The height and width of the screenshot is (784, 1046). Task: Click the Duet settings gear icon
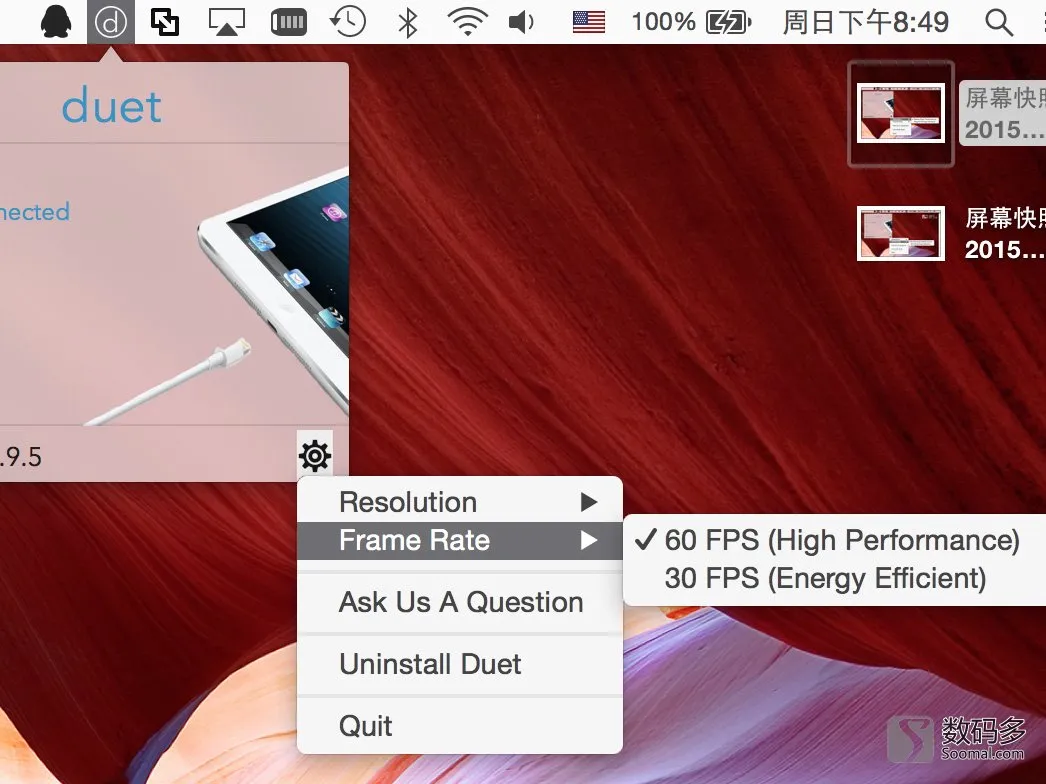315,456
